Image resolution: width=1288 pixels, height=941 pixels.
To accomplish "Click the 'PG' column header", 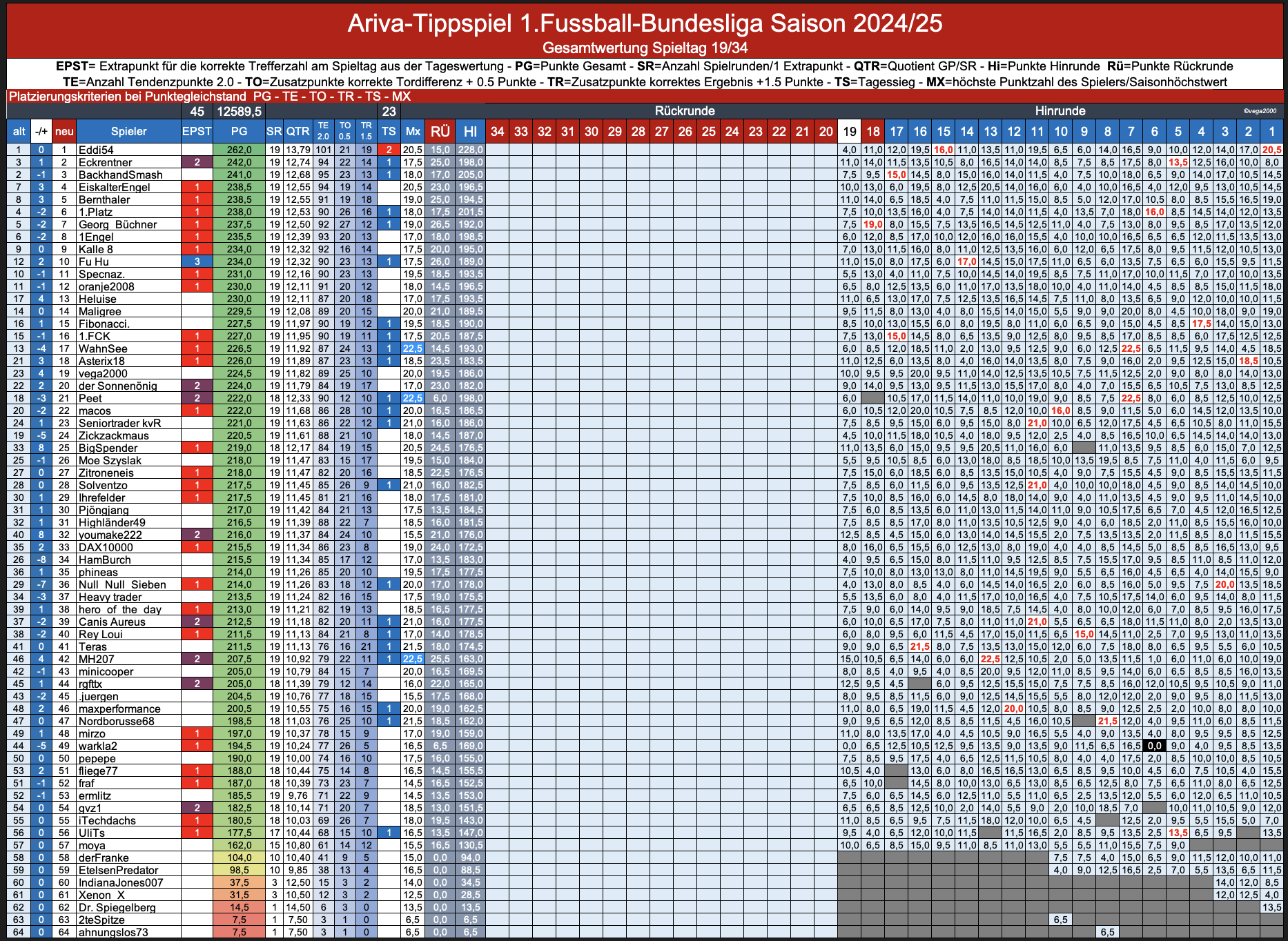I will pyautogui.click(x=239, y=131).
